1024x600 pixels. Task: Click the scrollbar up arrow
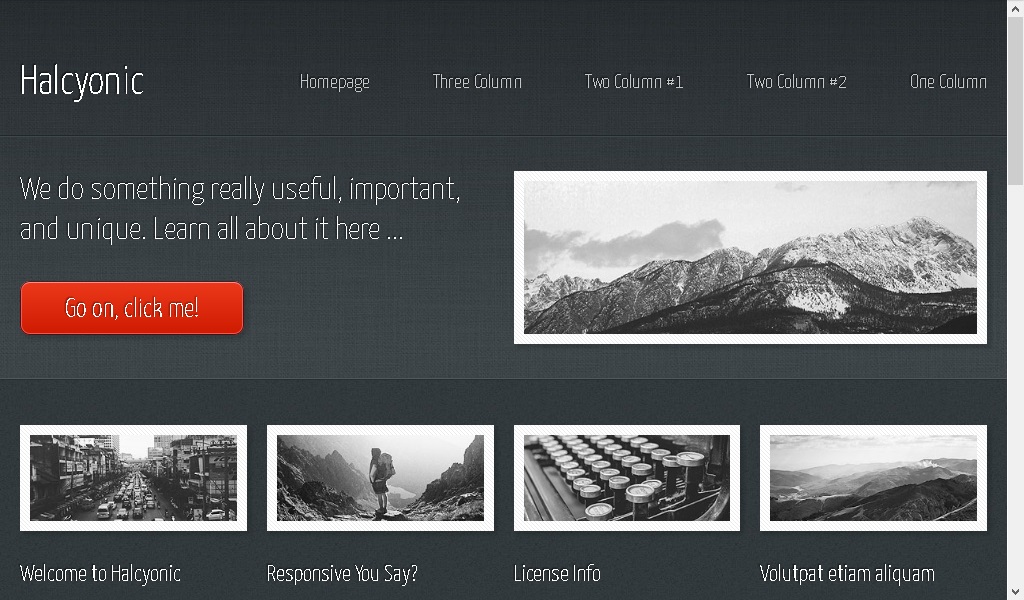pos(1016,9)
